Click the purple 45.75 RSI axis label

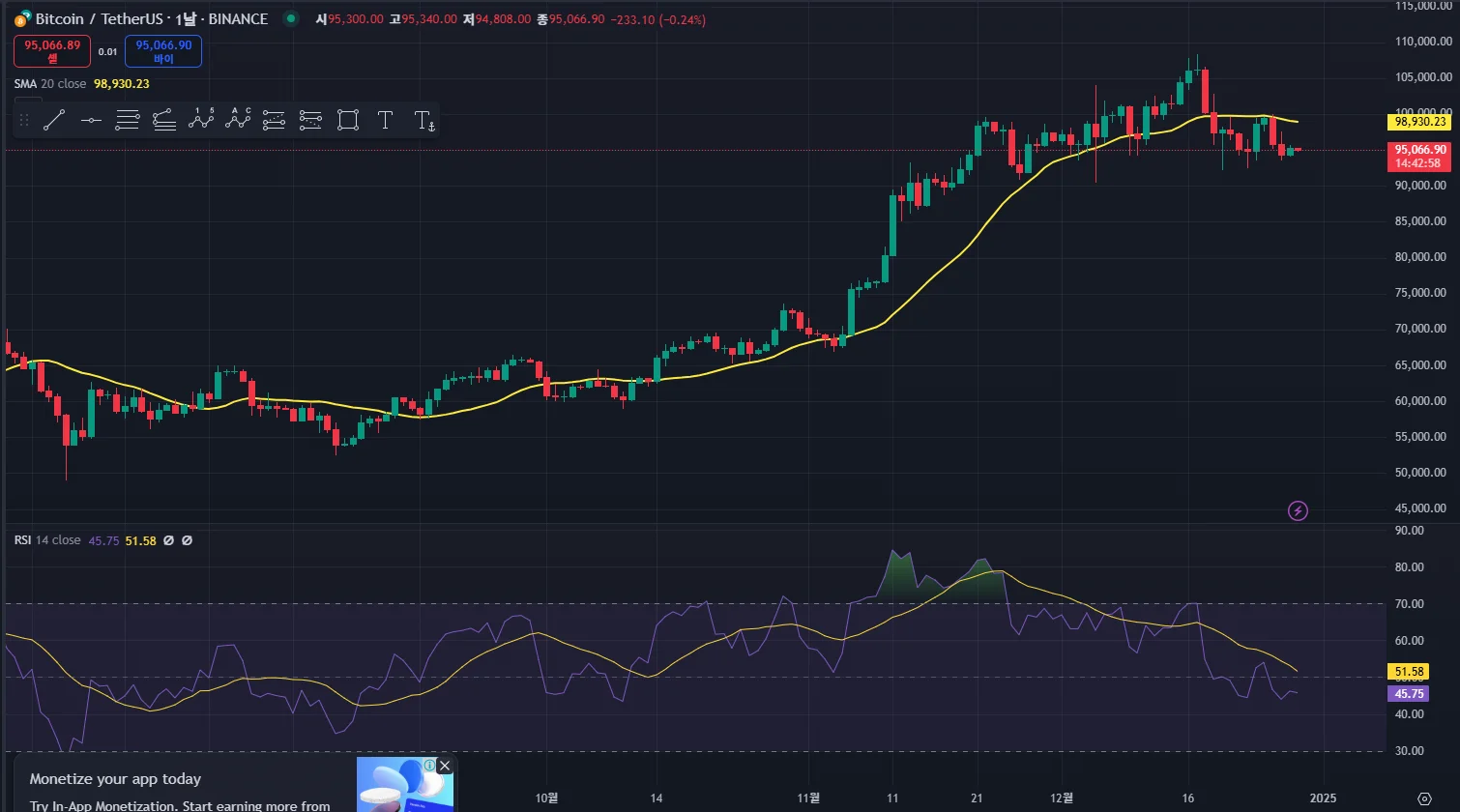point(1411,694)
